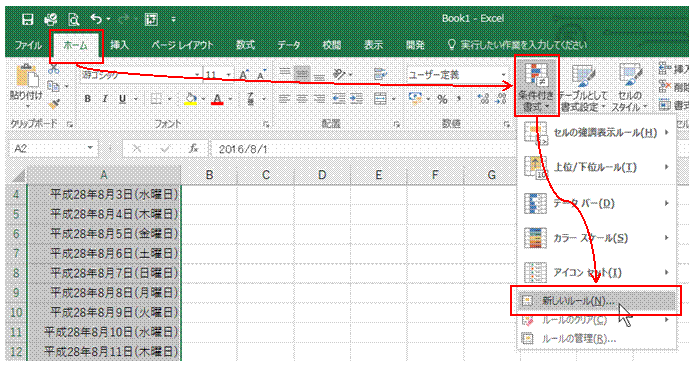Open データ バー submenu

(x=597, y=203)
